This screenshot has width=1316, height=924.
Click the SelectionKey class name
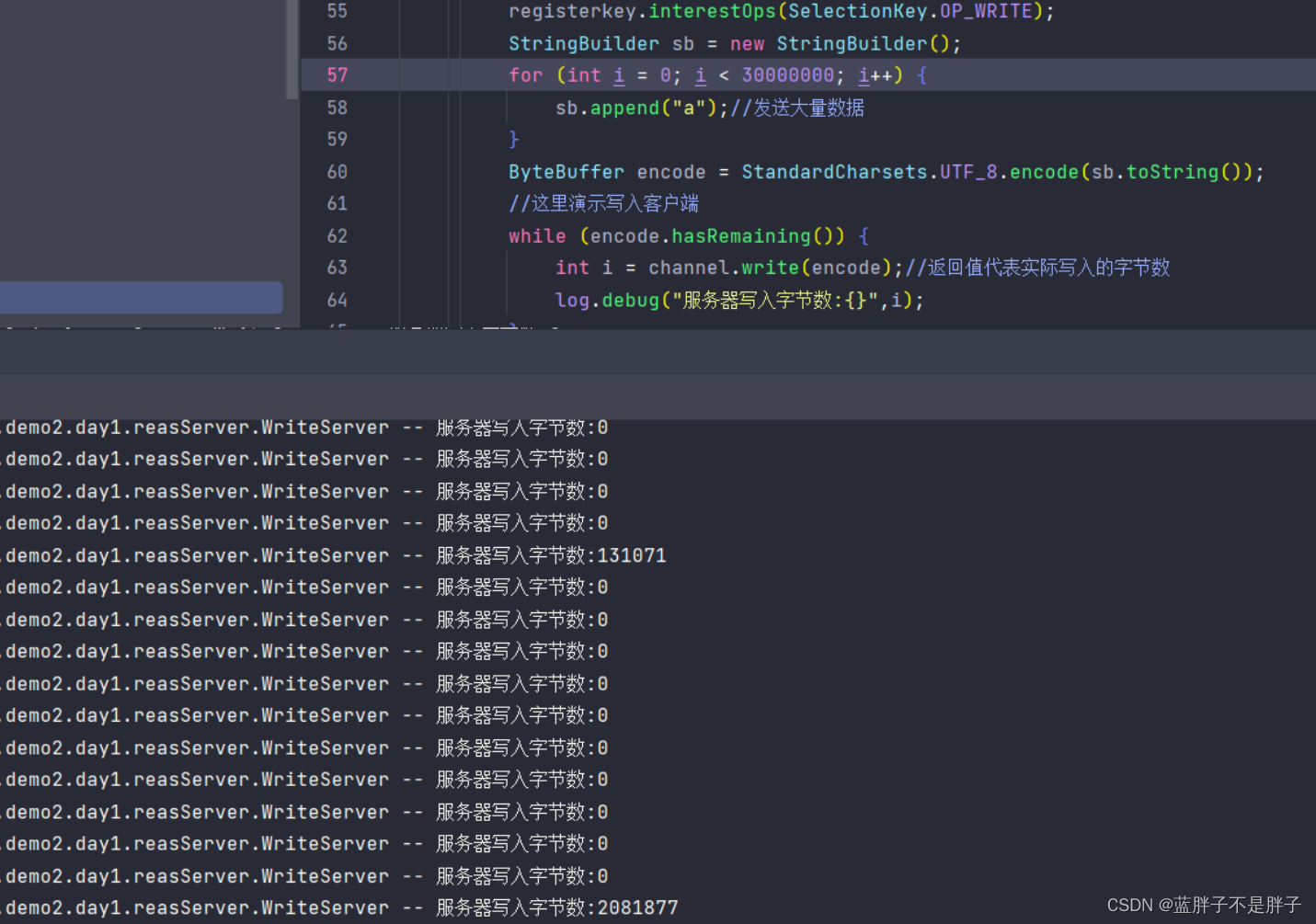pos(857,11)
